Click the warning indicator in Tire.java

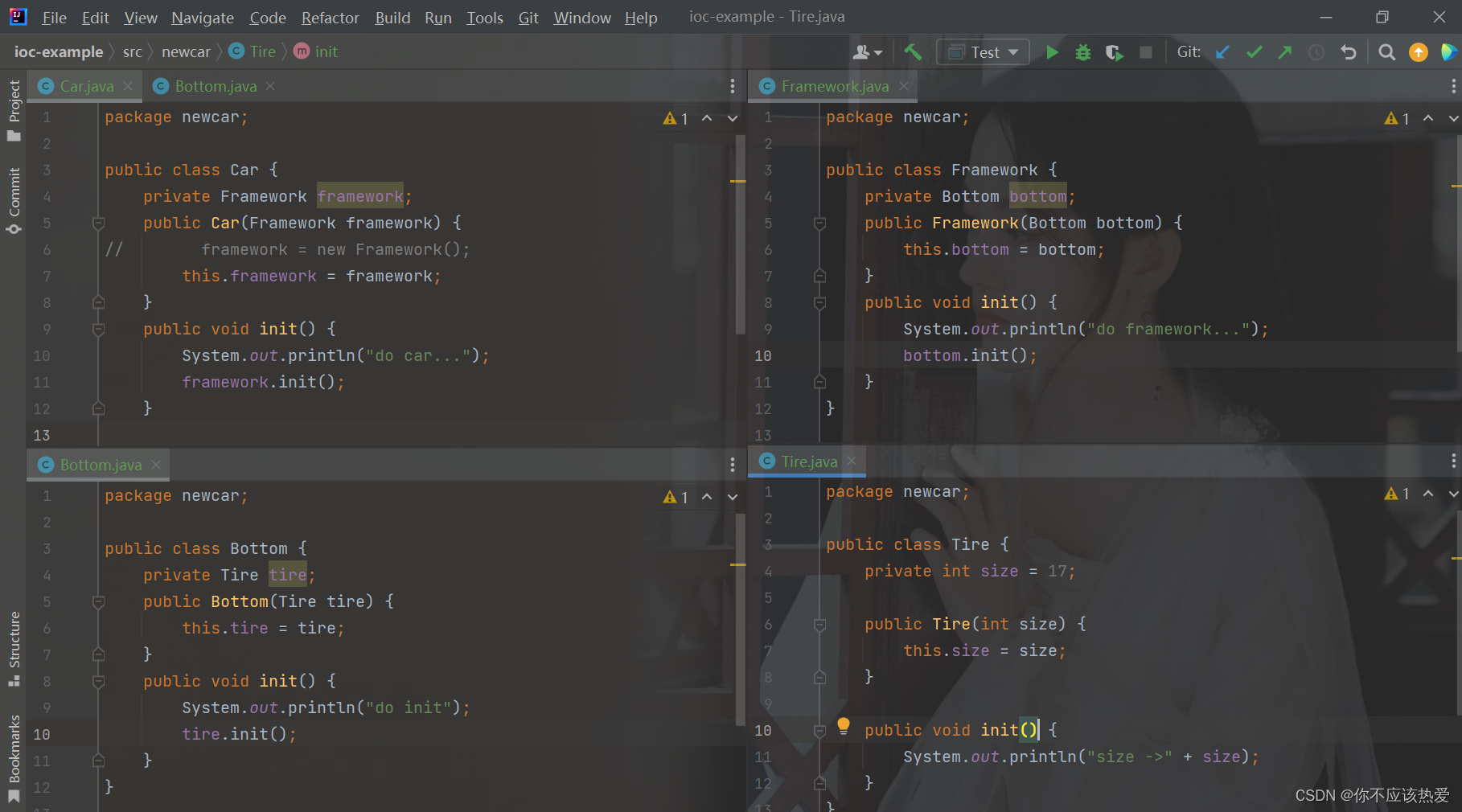click(1397, 494)
